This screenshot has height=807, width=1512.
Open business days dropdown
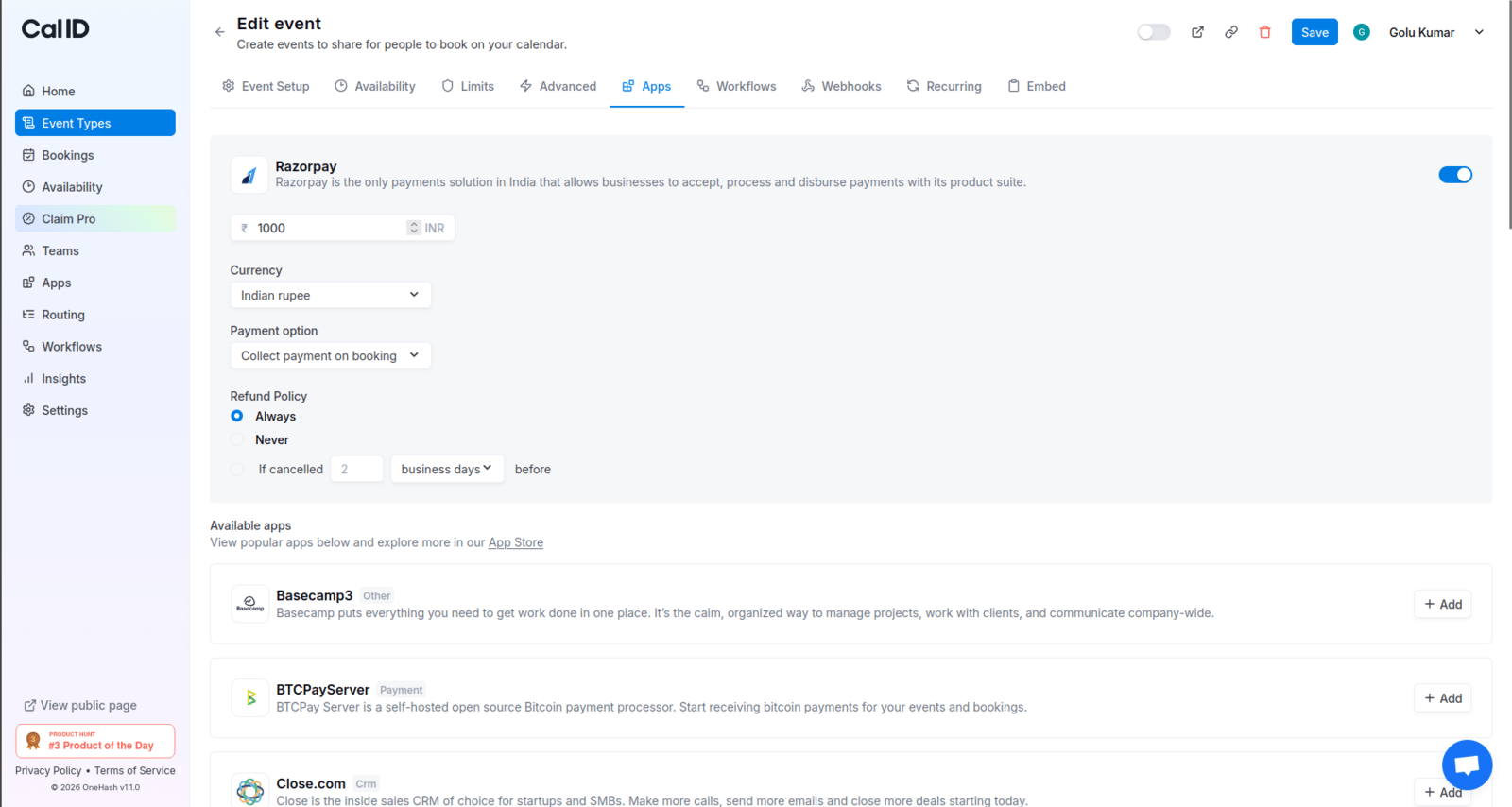[447, 469]
